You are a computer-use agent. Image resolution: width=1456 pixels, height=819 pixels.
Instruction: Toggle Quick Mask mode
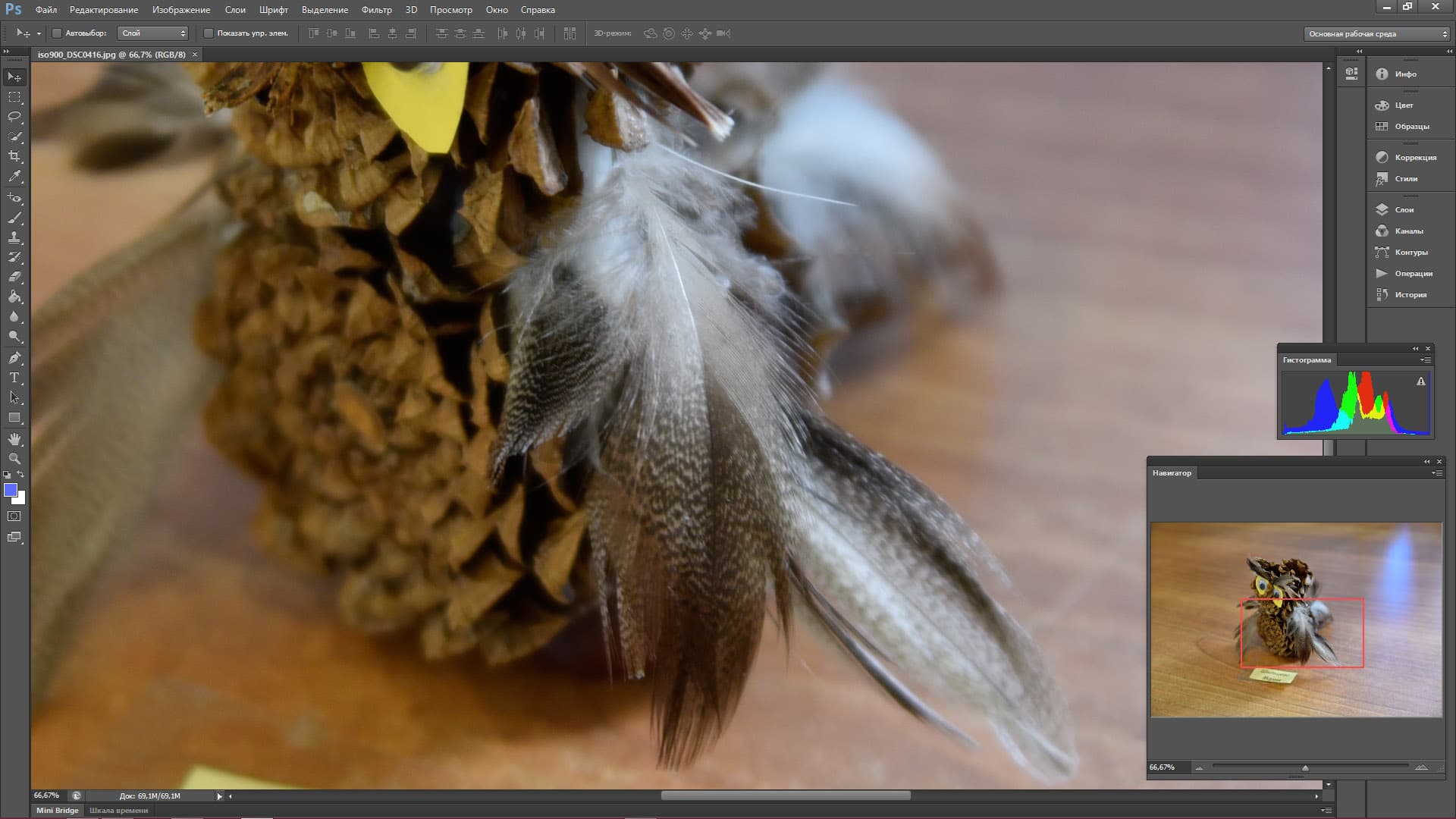[14, 516]
